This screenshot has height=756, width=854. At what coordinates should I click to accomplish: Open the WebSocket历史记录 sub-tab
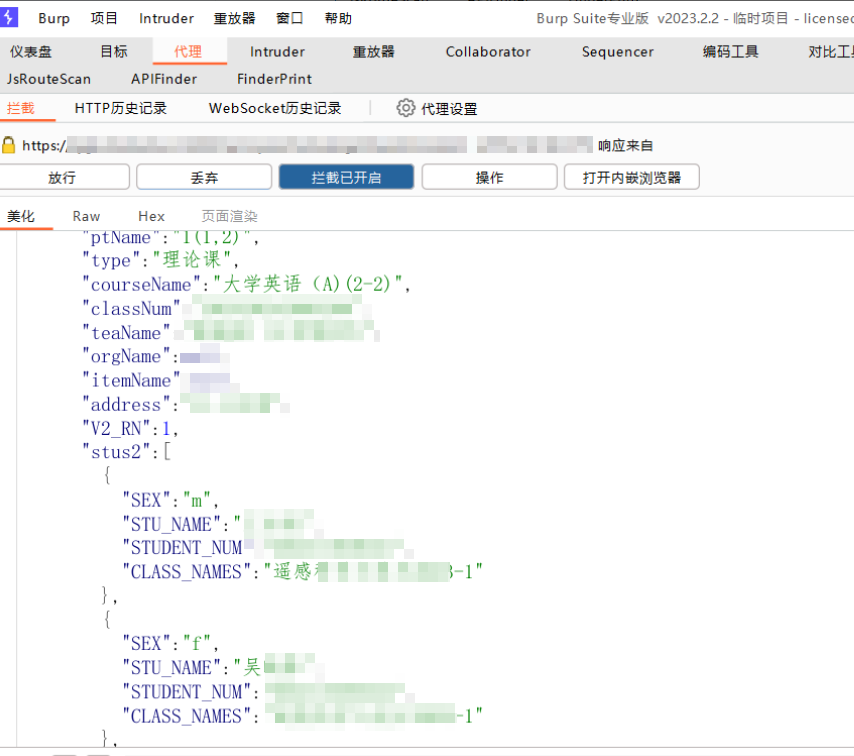[x=275, y=108]
